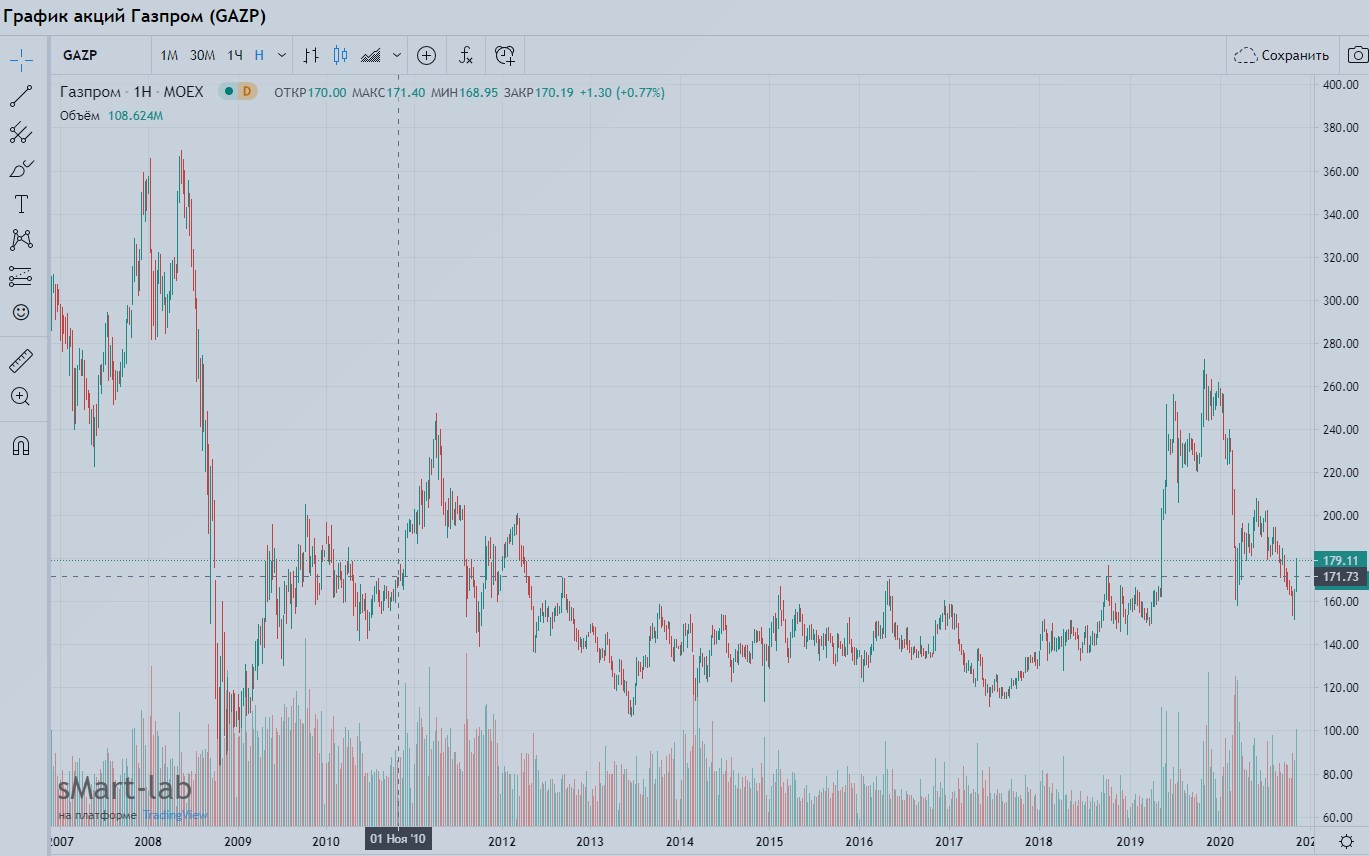
Task: Open the chart patterns tool
Action: point(21,240)
